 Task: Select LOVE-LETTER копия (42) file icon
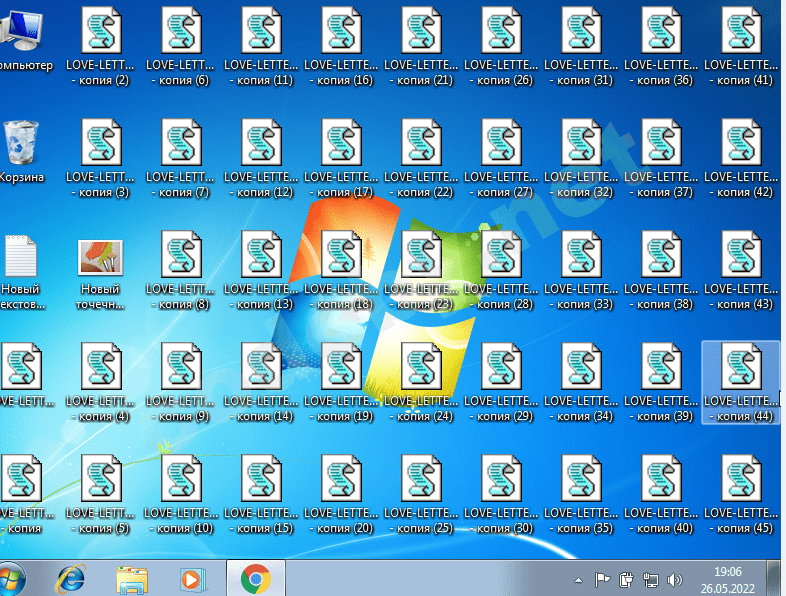741,142
